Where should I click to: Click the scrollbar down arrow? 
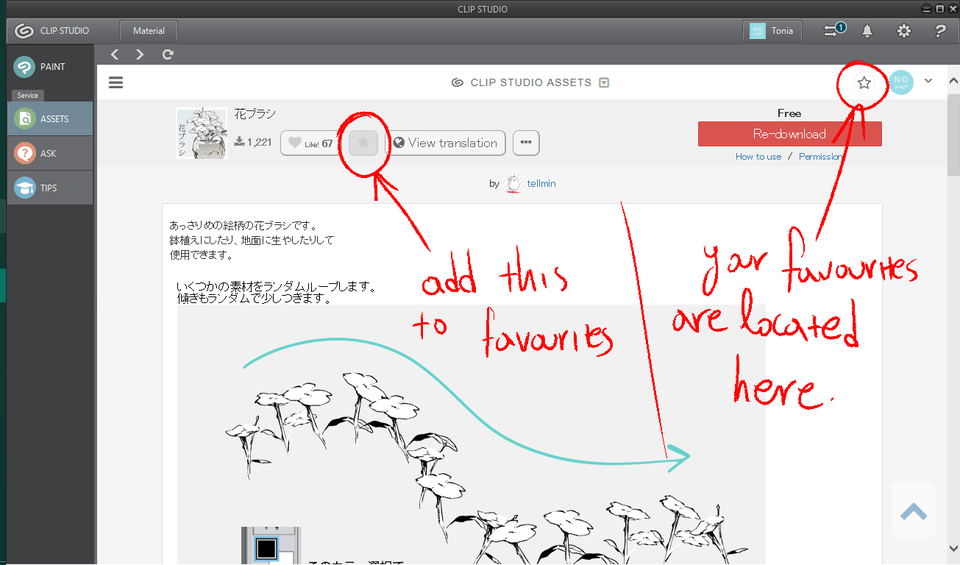click(953, 547)
